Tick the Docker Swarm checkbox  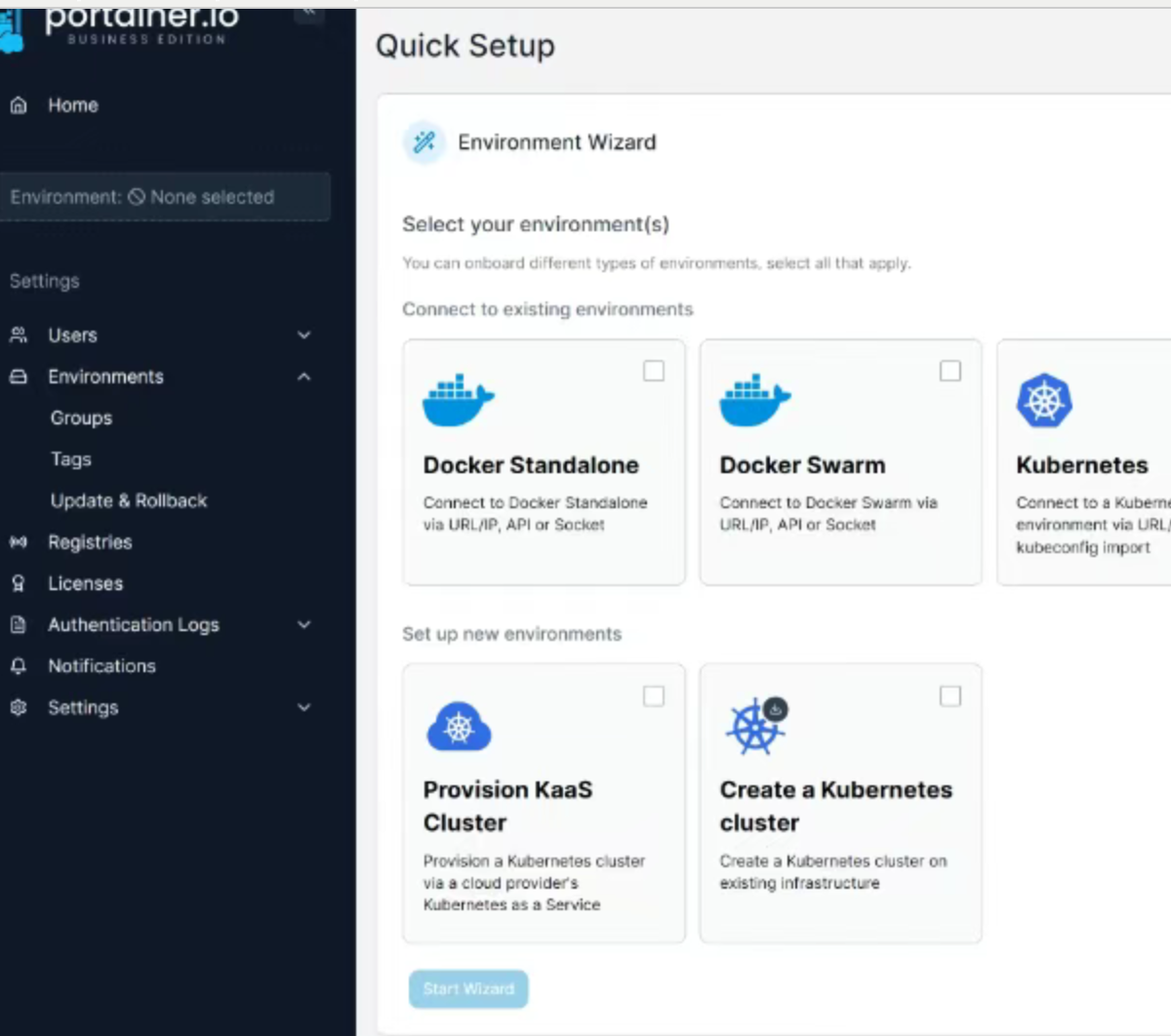[949, 371]
